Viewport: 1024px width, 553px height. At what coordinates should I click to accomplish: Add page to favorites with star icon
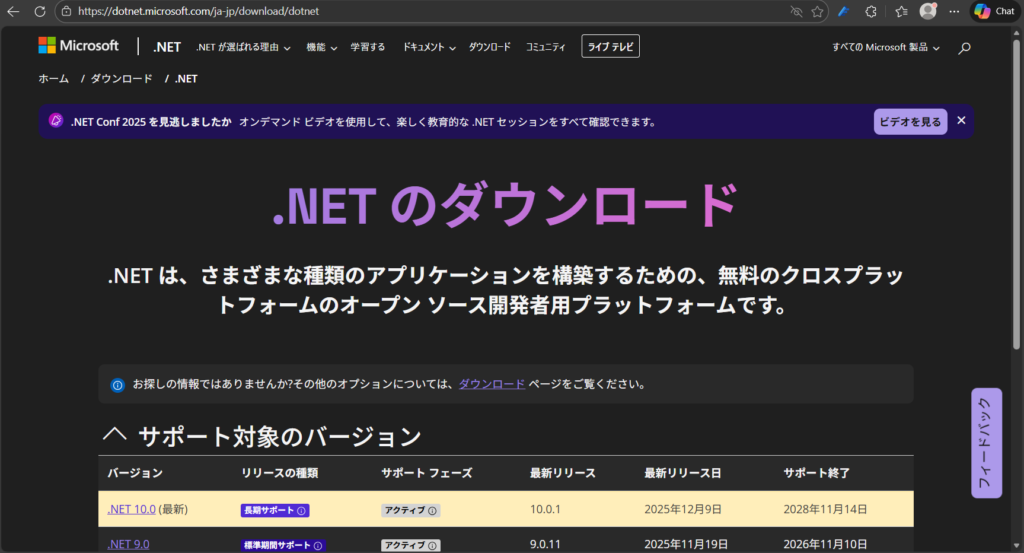click(x=818, y=11)
